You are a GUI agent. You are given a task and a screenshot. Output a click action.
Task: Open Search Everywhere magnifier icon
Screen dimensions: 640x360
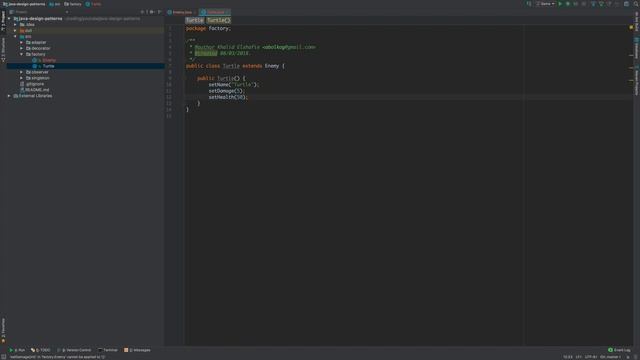point(636,4)
